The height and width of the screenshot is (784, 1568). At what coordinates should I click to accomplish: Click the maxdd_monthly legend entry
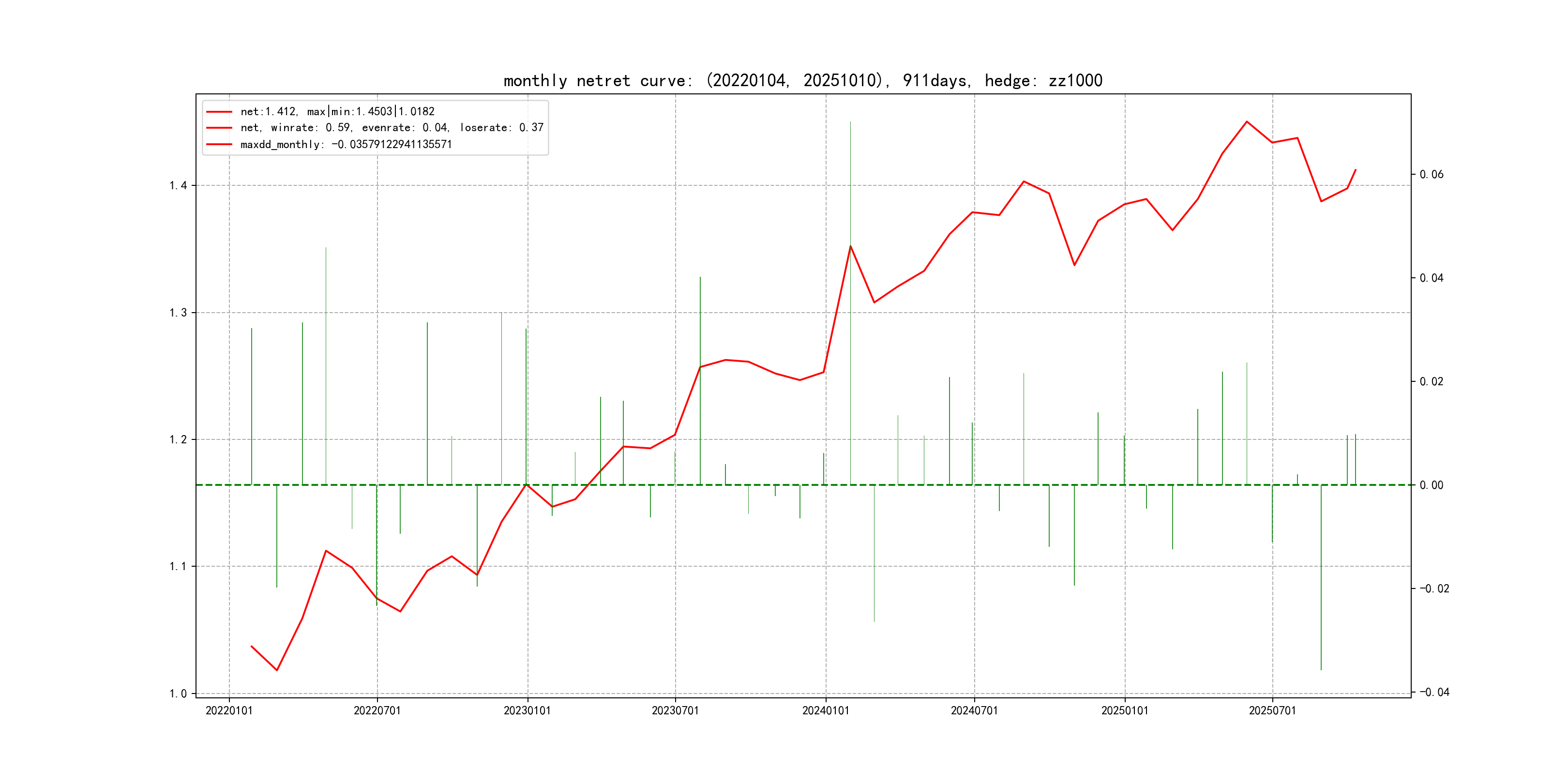tap(346, 144)
